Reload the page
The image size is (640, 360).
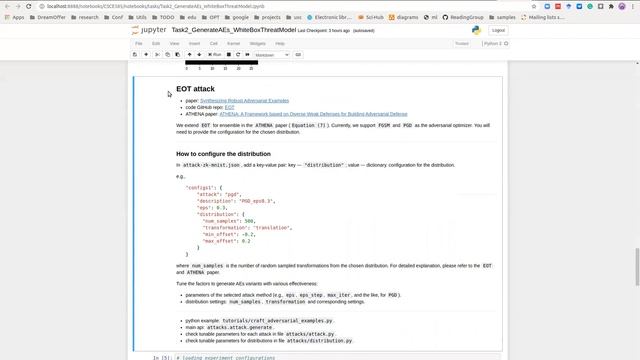point(29,7)
